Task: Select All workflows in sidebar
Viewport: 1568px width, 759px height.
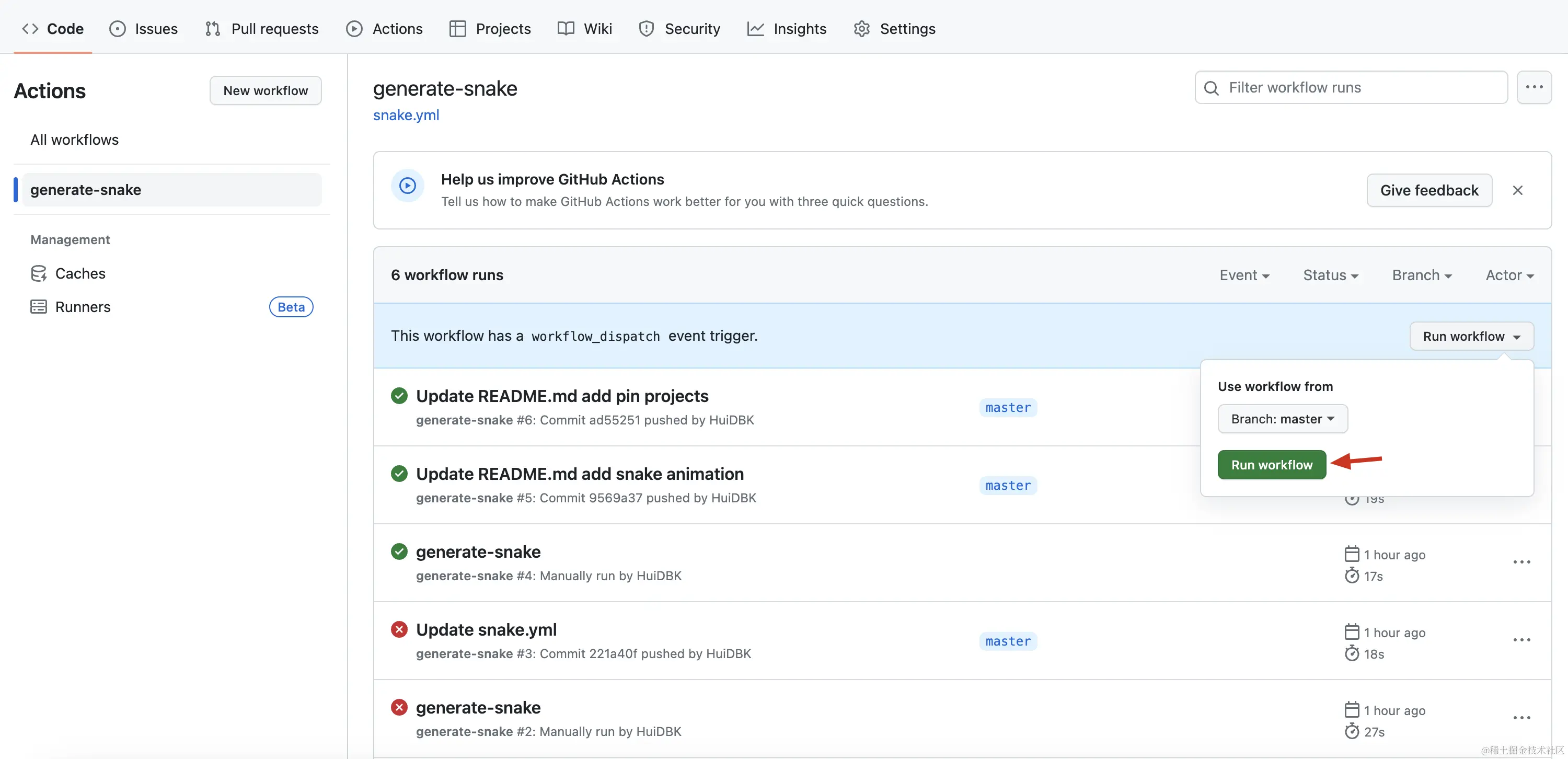Action: click(x=74, y=140)
